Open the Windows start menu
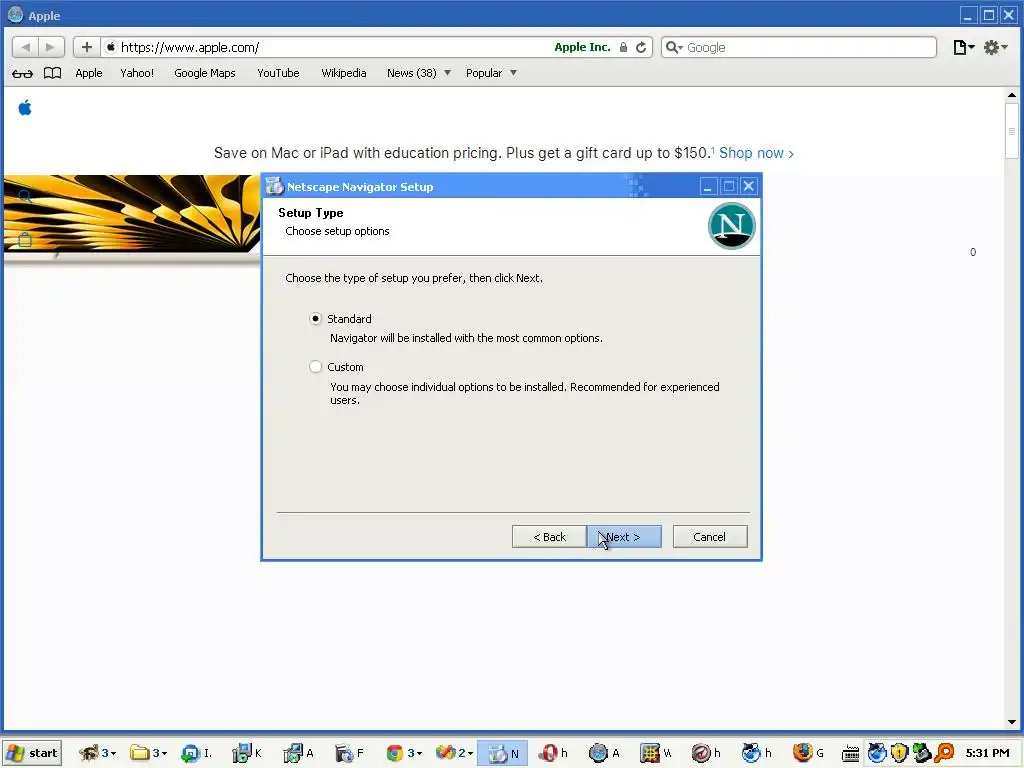This screenshot has width=1024, height=768. point(32,753)
